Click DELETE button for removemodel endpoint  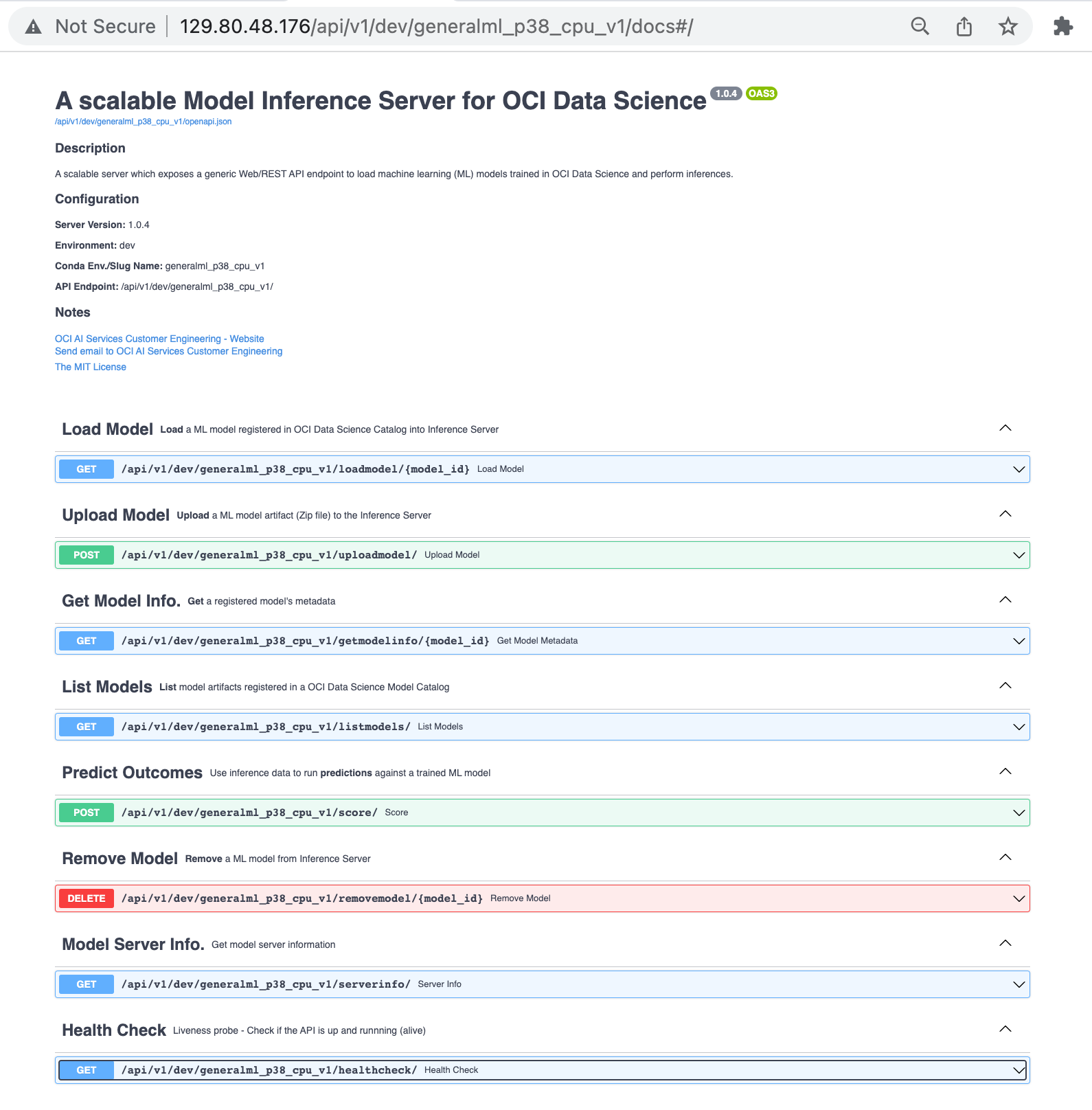(x=87, y=898)
